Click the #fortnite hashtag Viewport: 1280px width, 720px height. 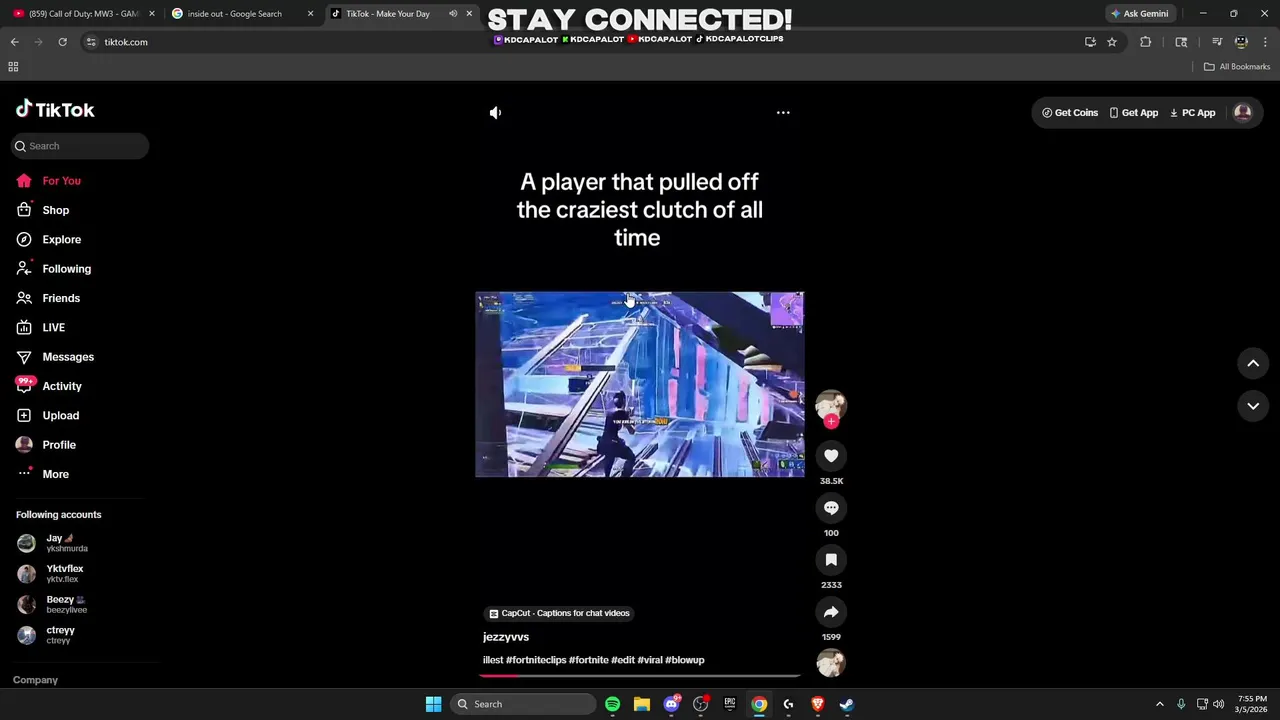coord(589,660)
